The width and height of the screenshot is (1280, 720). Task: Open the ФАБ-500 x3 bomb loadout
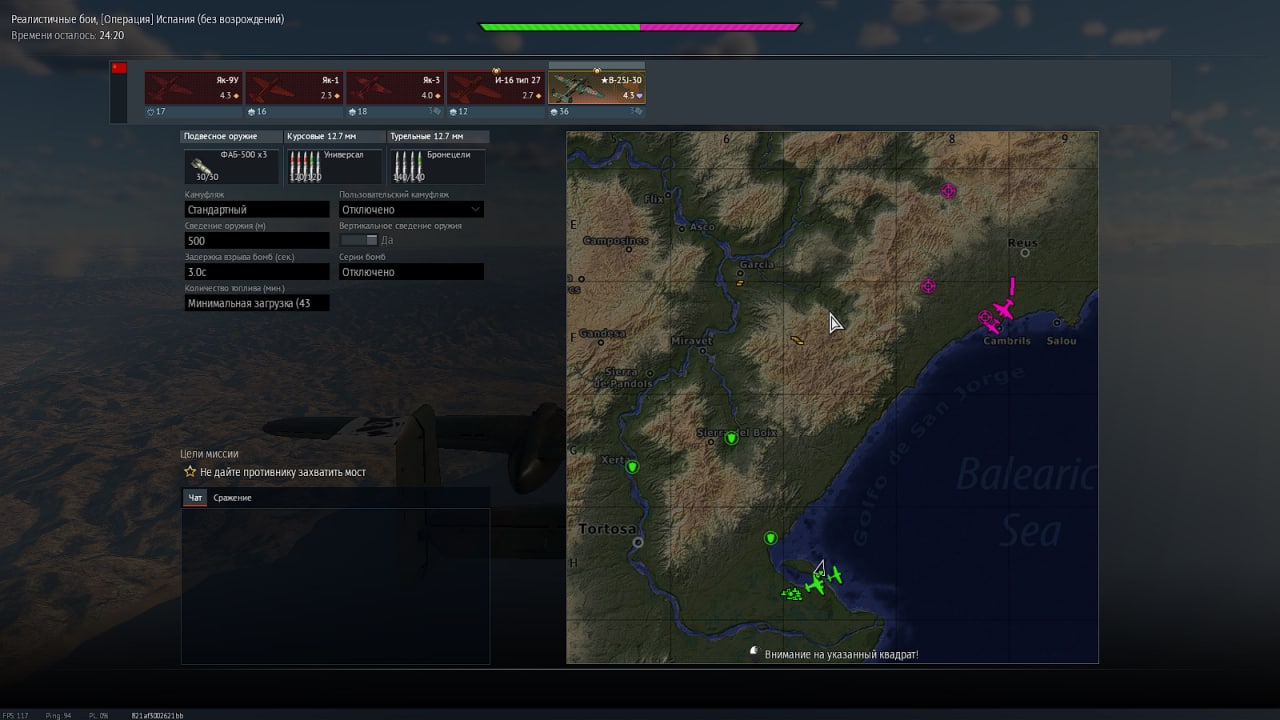232,166
